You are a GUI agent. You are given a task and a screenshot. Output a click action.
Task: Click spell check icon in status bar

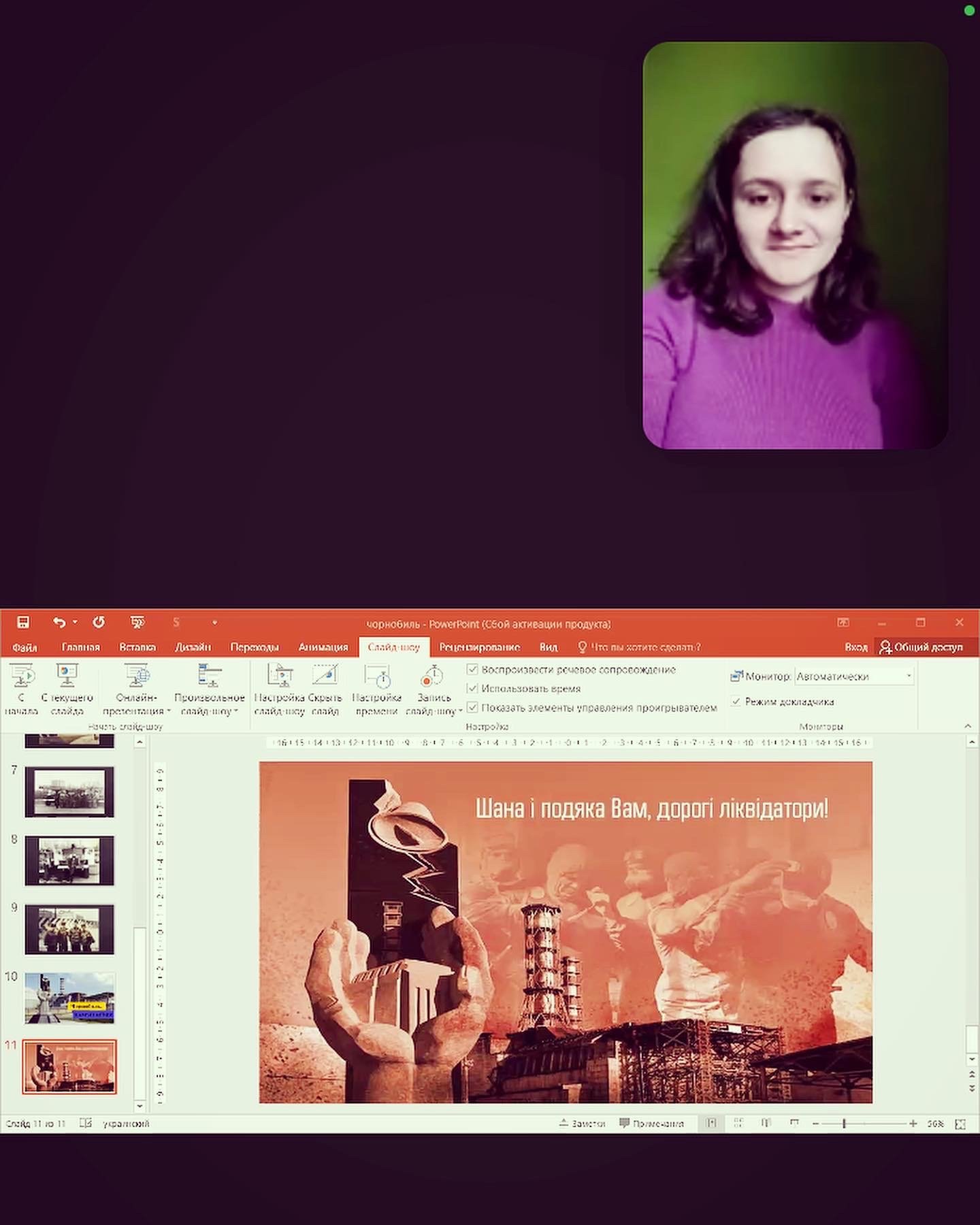tap(86, 1123)
